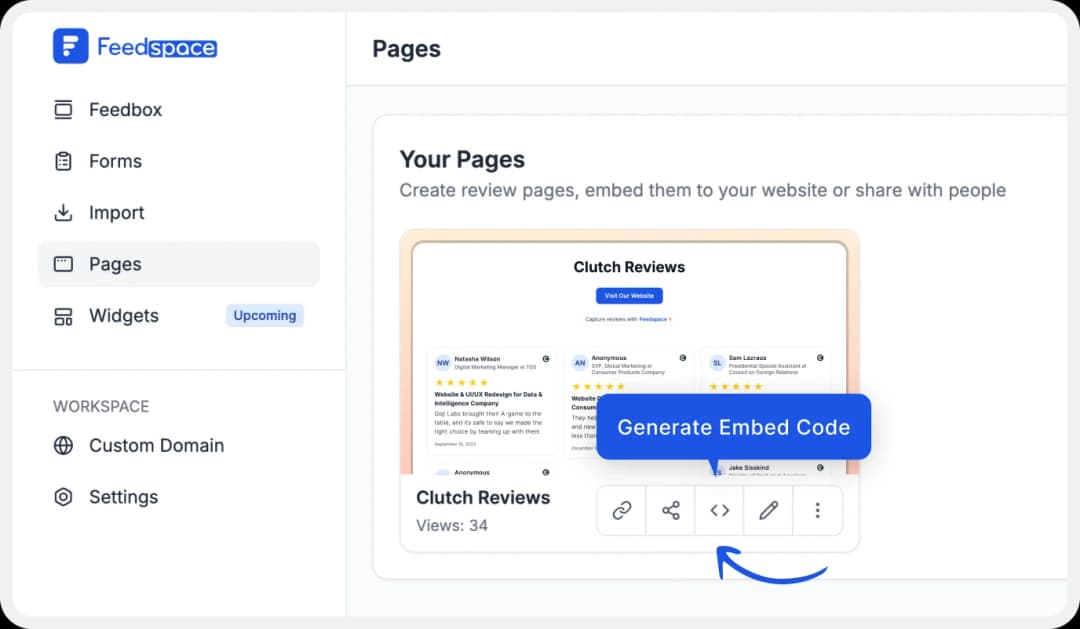Navigate to Forms in the sidebar
The height and width of the screenshot is (629, 1080).
113,161
